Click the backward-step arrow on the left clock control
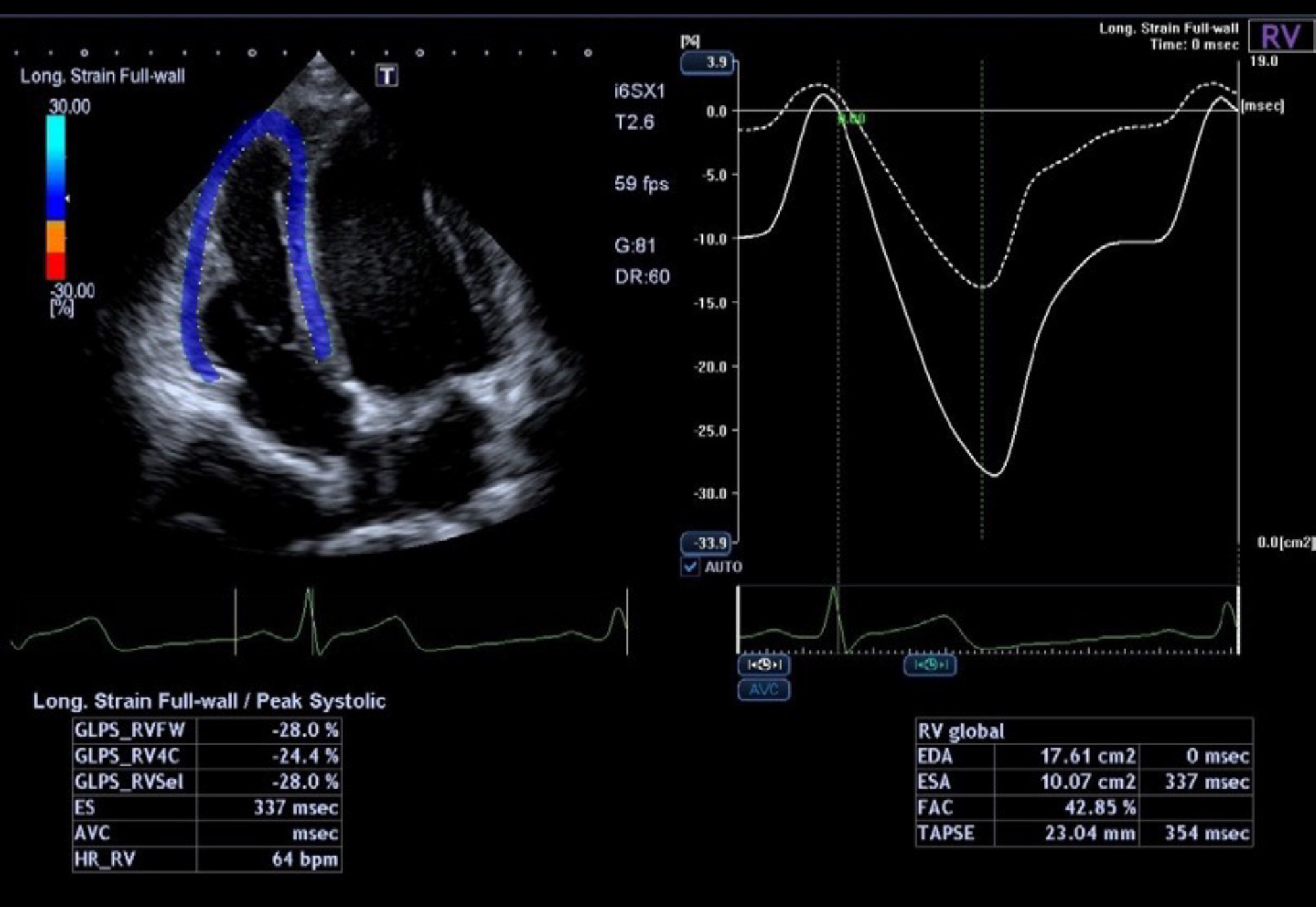 pos(752,666)
